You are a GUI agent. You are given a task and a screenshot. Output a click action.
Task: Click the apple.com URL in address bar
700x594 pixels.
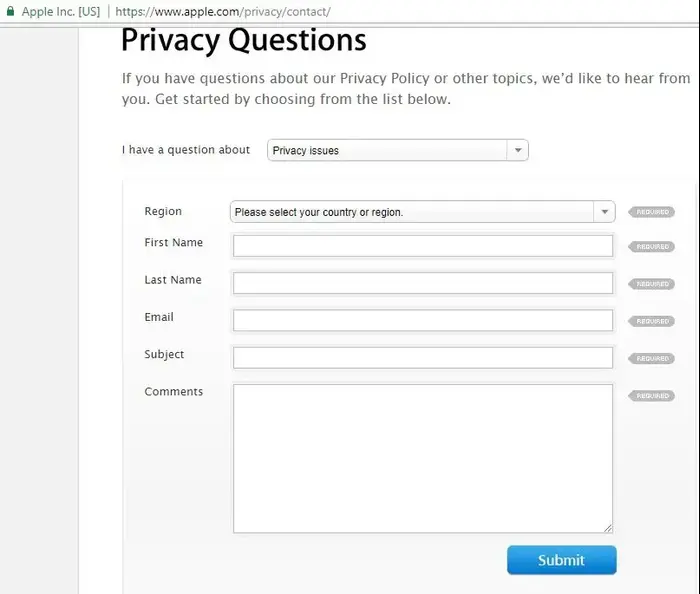coord(223,12)
